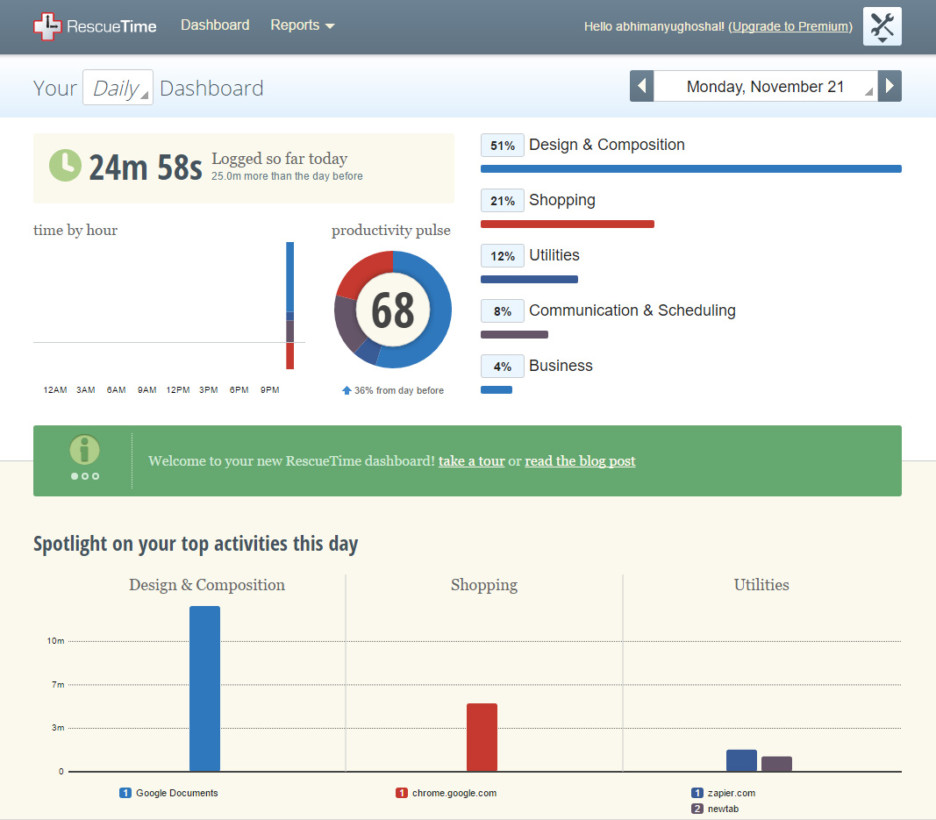Open the Communication & Scheduling category

pyautogui.click(x=632, y=310)
